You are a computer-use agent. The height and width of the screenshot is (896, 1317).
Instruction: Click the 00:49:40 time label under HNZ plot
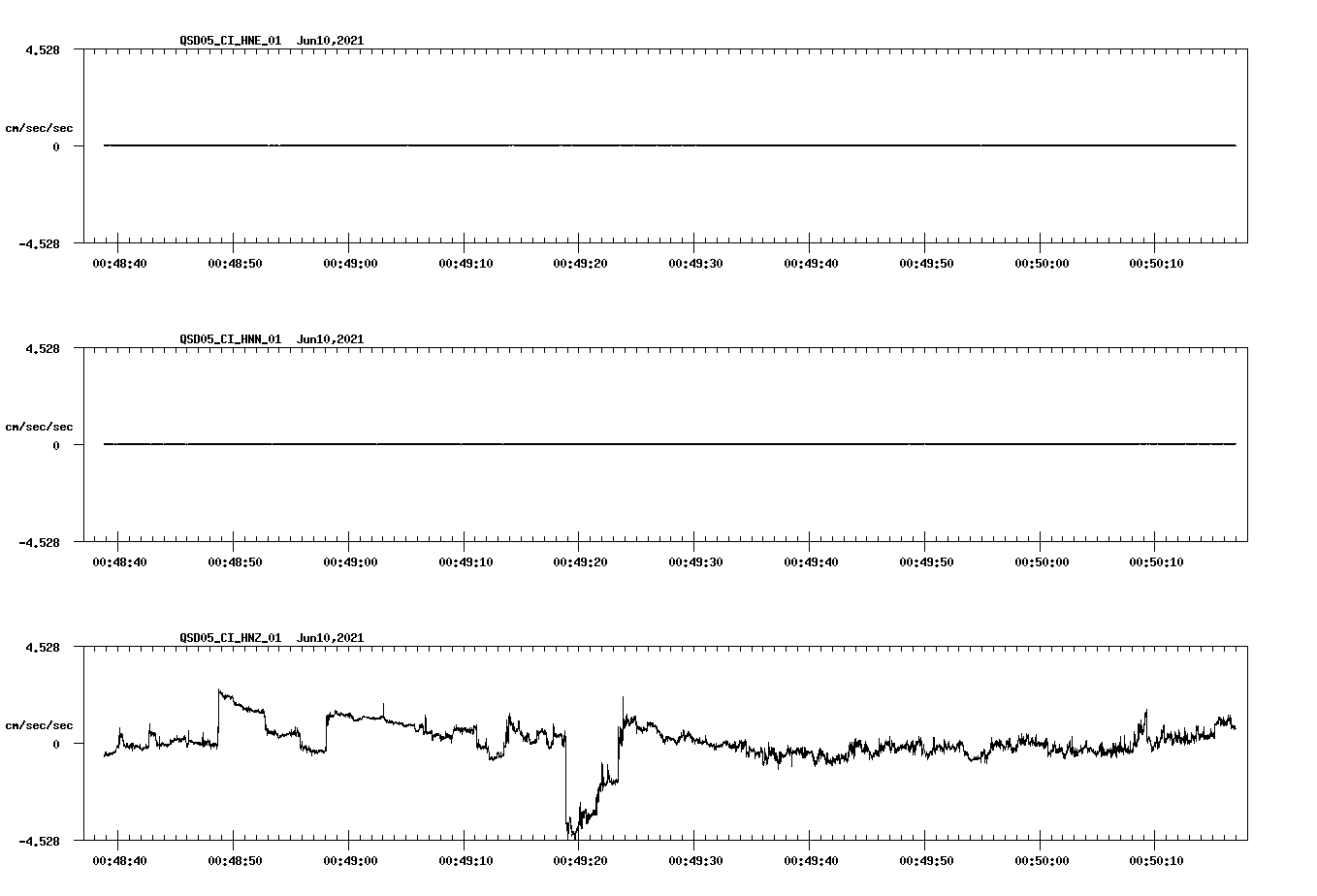(811, 860)
